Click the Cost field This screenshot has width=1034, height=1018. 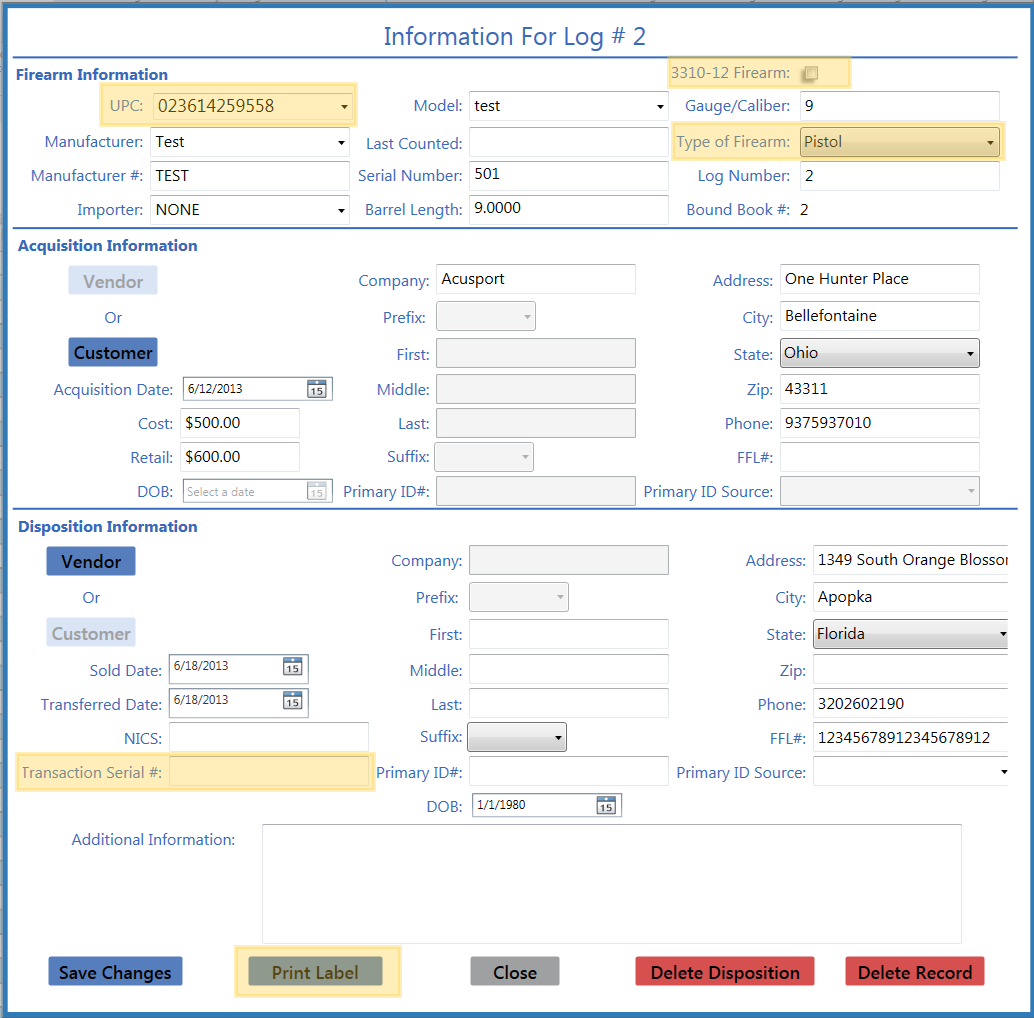click(x=240, y=423)
